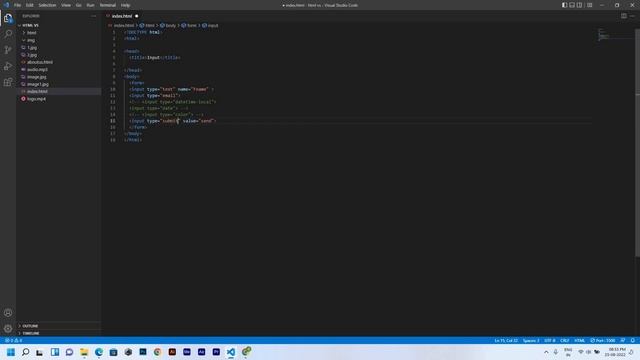
Task: Toggle the bottom panel layout button
Action: (572, 5)
